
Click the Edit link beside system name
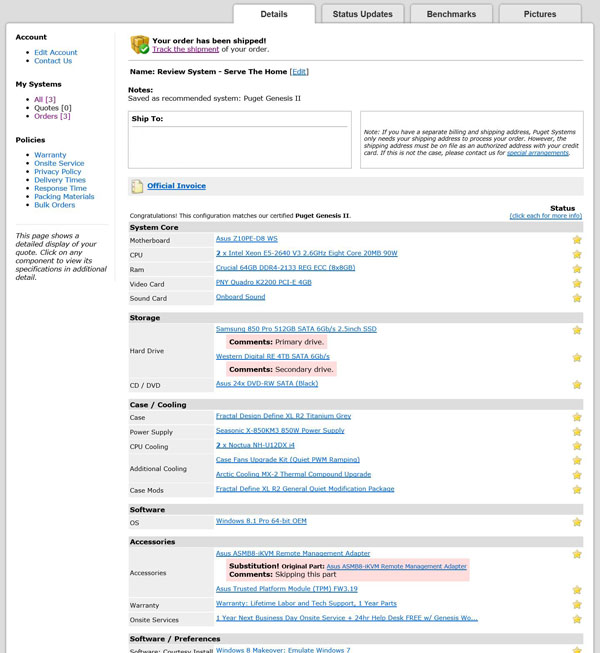click(299, 72)
